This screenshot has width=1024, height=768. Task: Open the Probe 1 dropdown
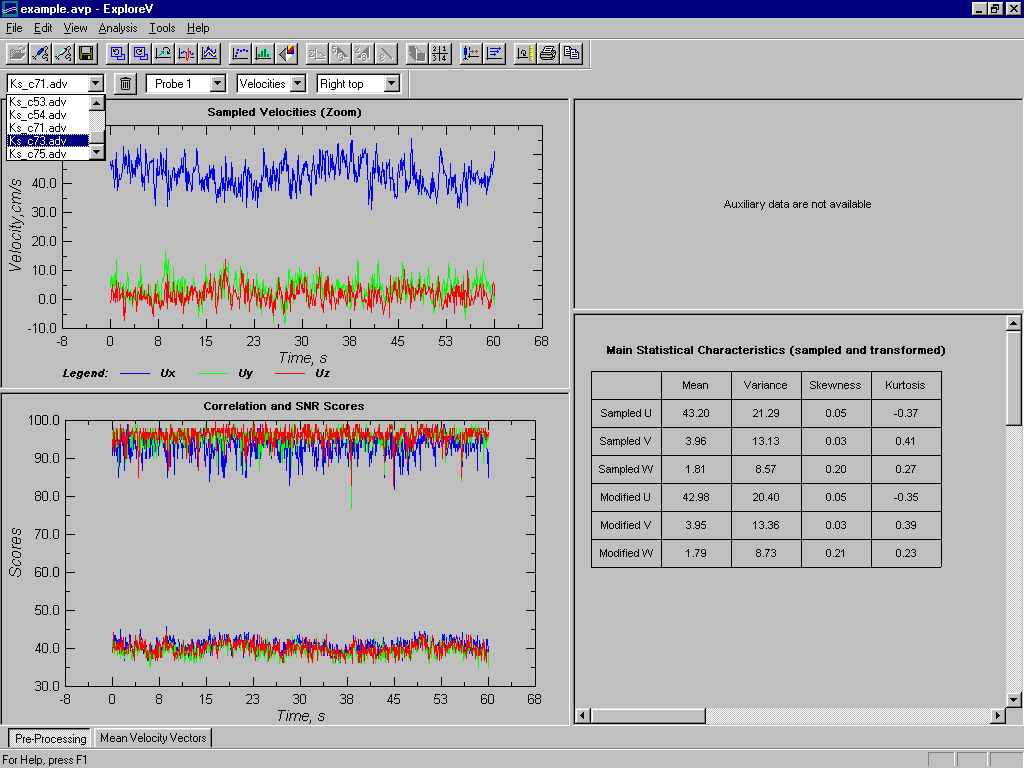217,84
